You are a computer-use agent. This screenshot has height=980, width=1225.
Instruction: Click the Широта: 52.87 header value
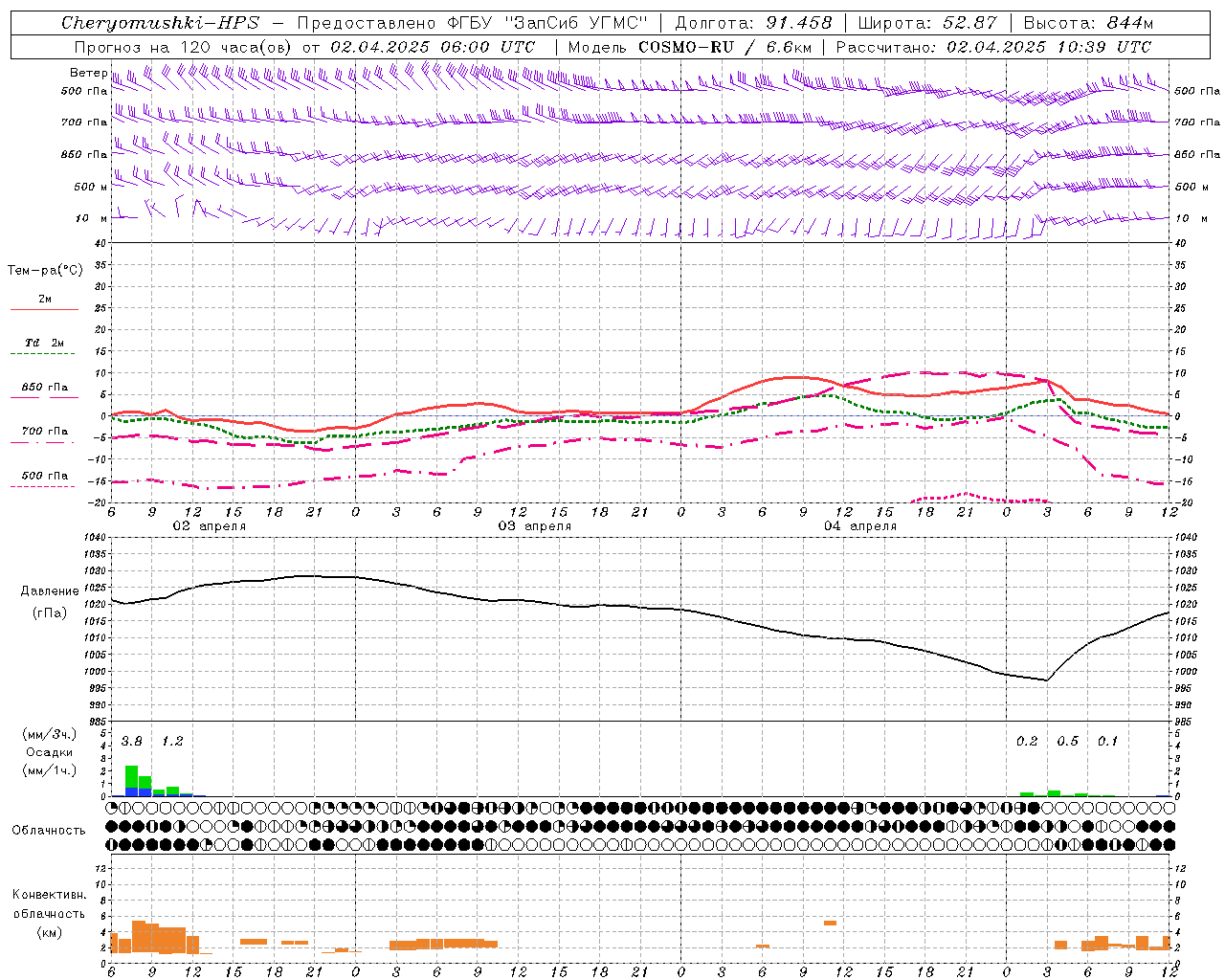927,23
